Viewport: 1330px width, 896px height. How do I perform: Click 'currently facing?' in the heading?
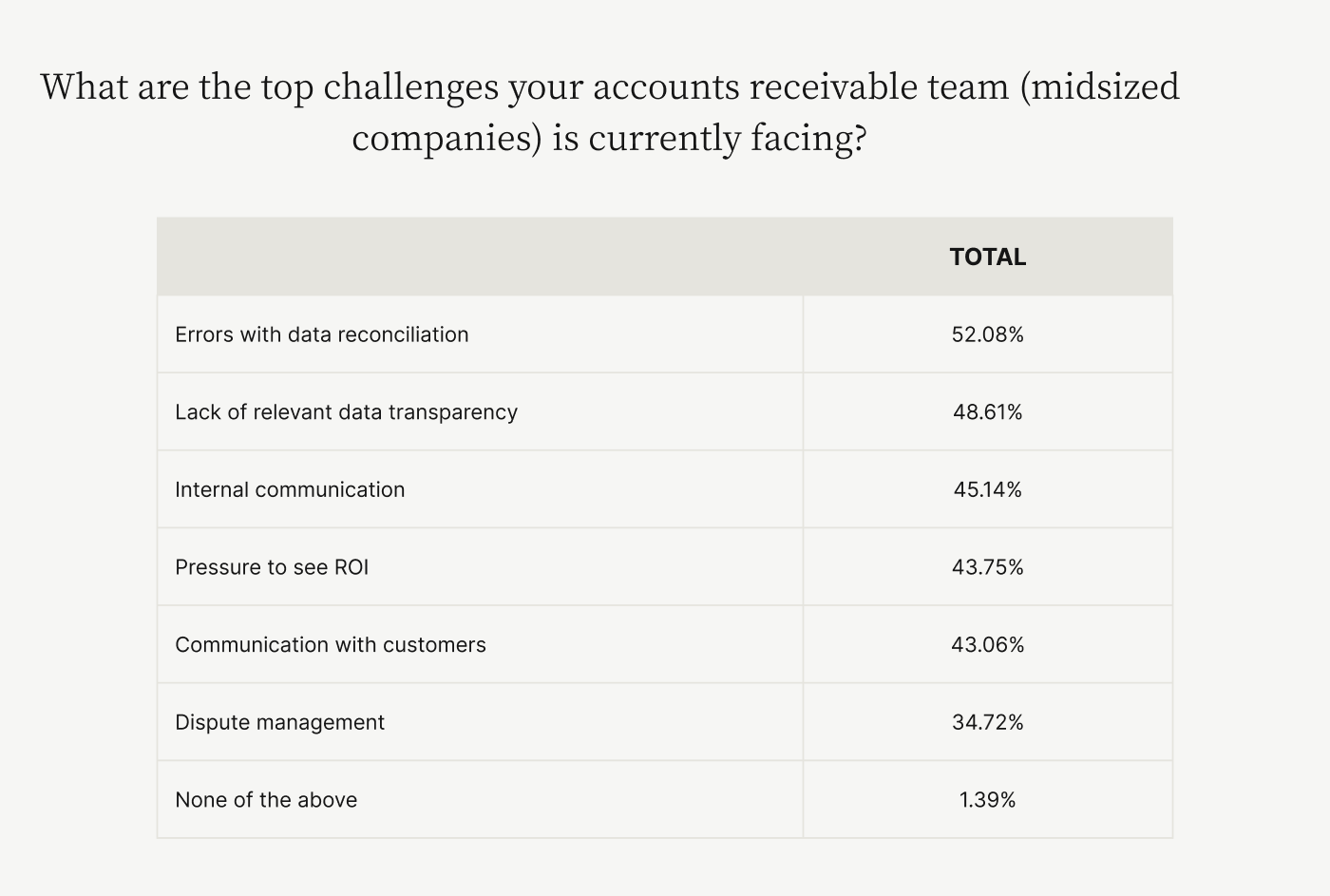click(728, 139)
